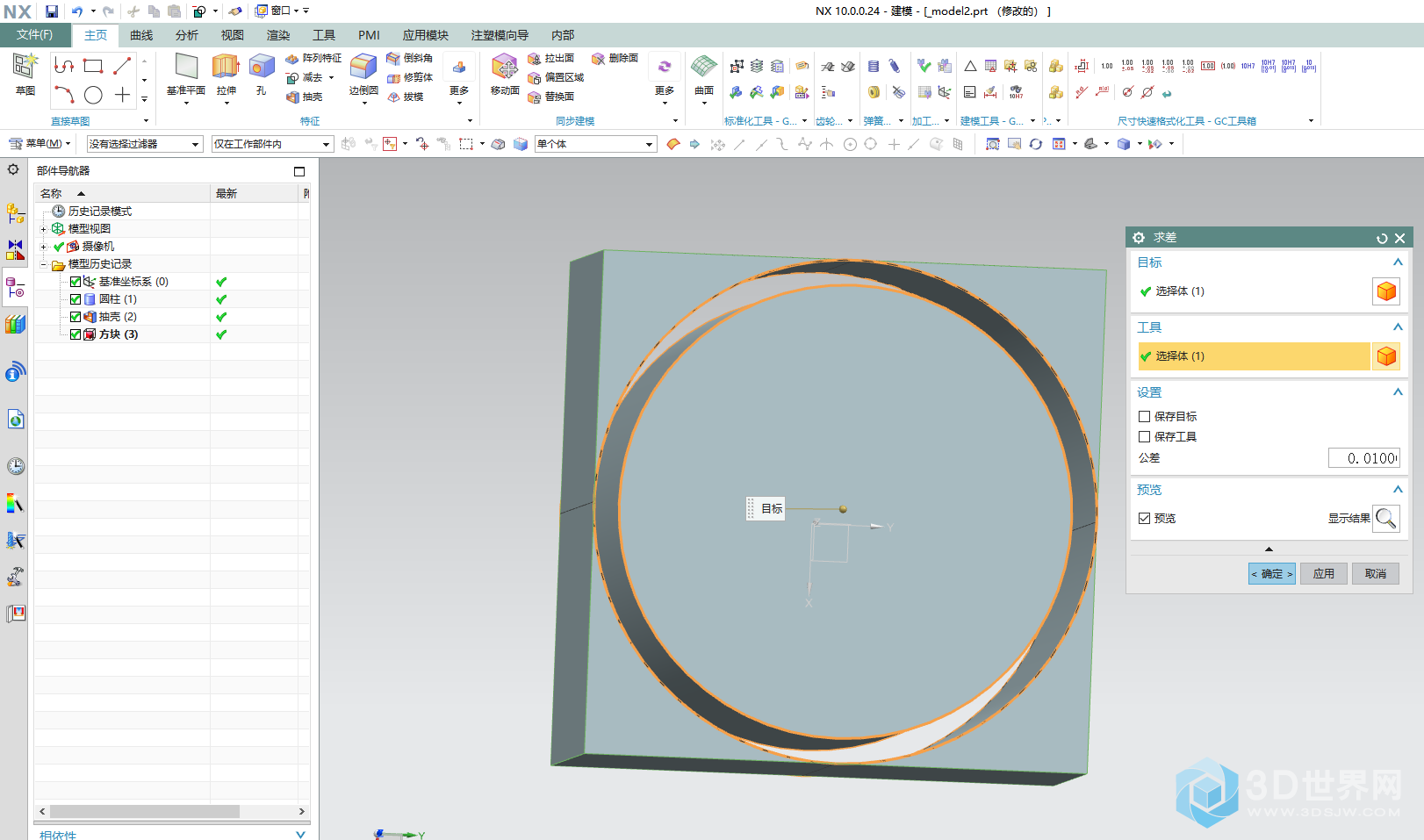Click the Name (名称) column header
Image resolution: width=1424 pixels, height=840 pixels.
[123, 193]
